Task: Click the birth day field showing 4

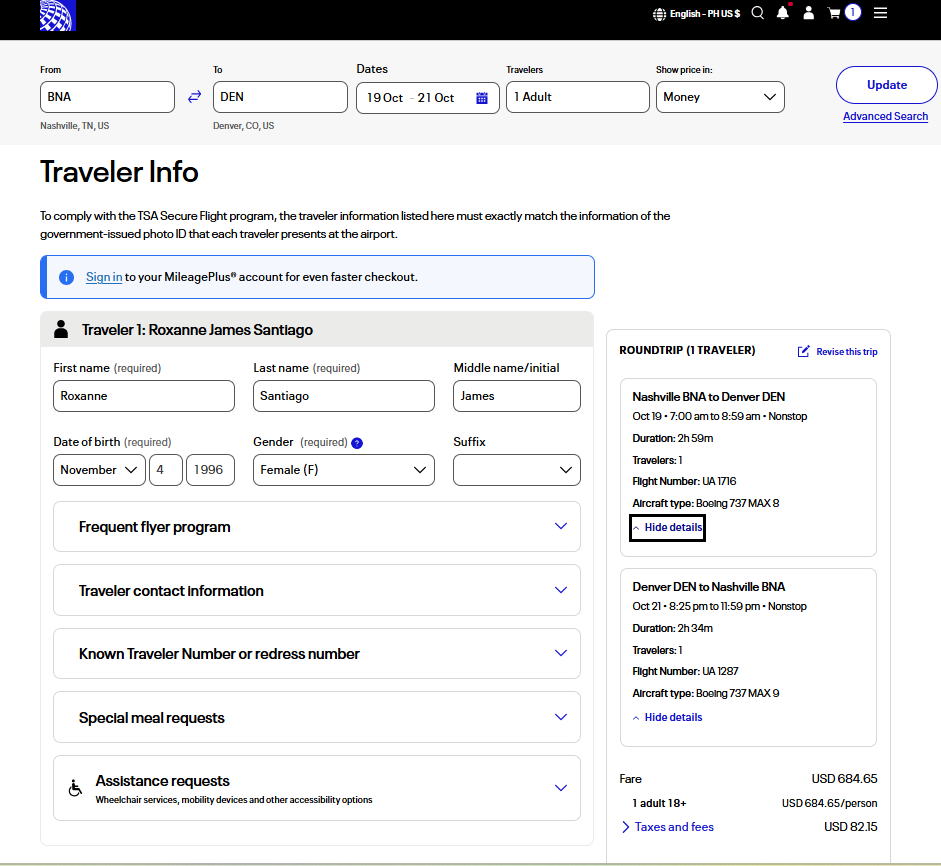Action: pyautogui.click(x=166, y=470)
